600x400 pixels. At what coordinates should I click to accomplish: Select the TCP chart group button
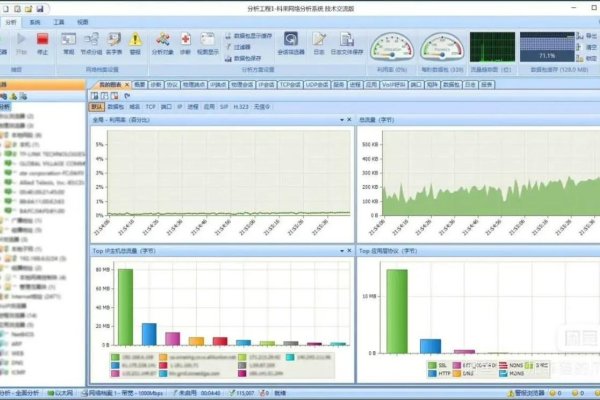point(150,107)
